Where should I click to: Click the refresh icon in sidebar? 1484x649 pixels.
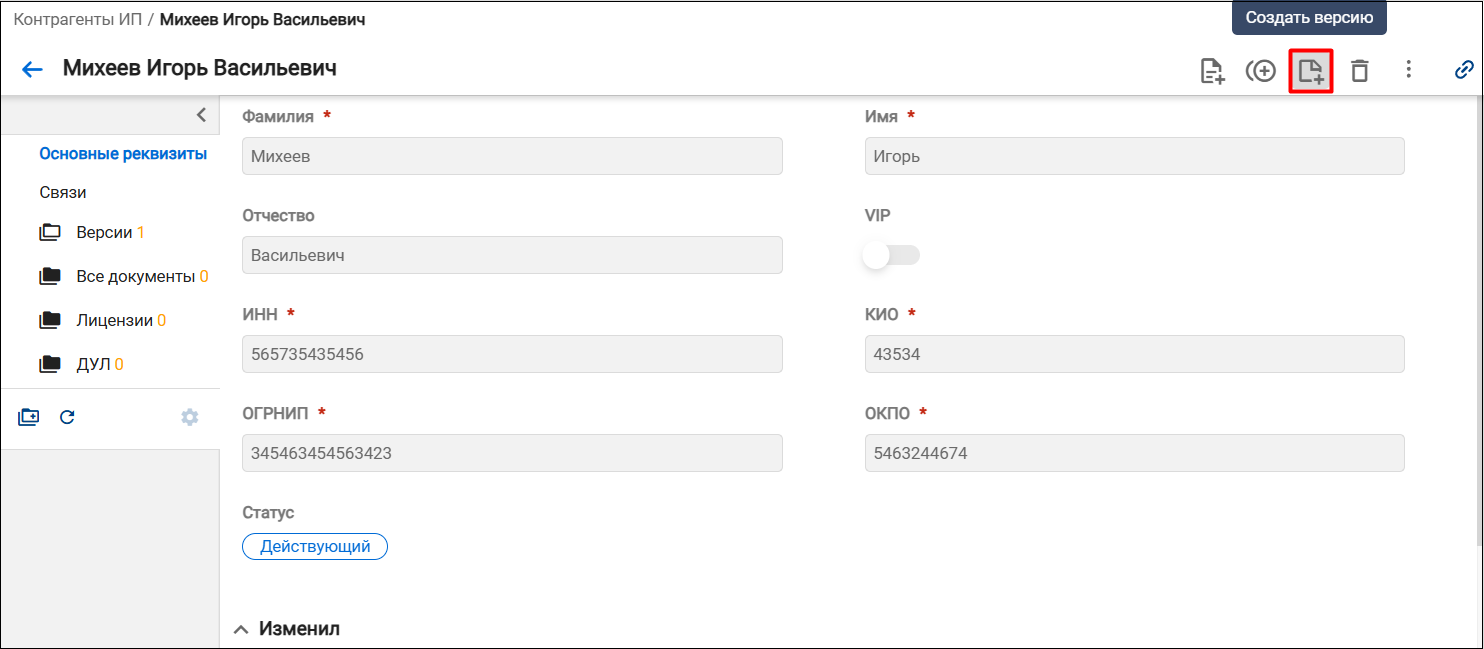click(67, 417)
